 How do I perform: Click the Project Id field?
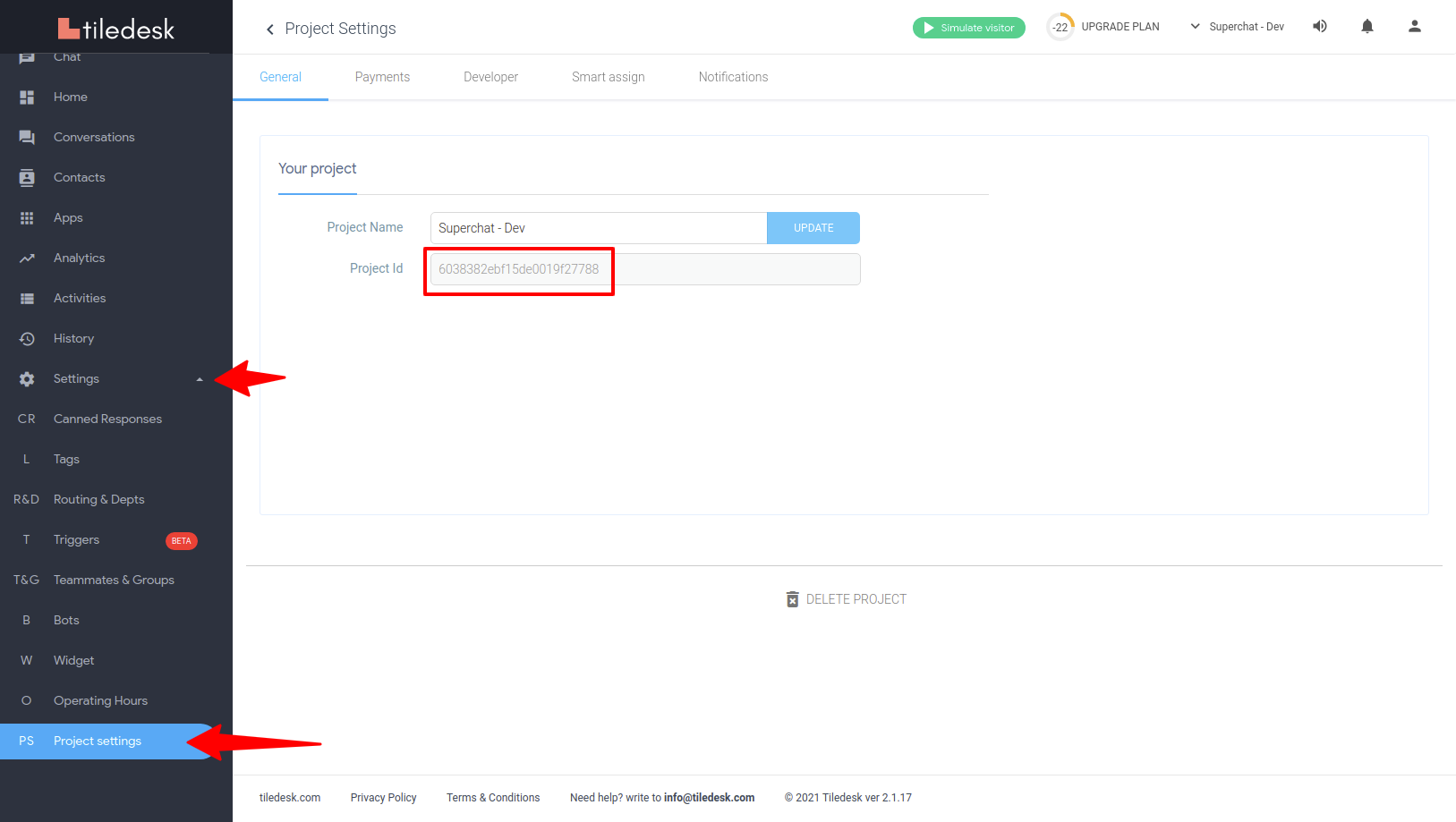pos(645,269)
